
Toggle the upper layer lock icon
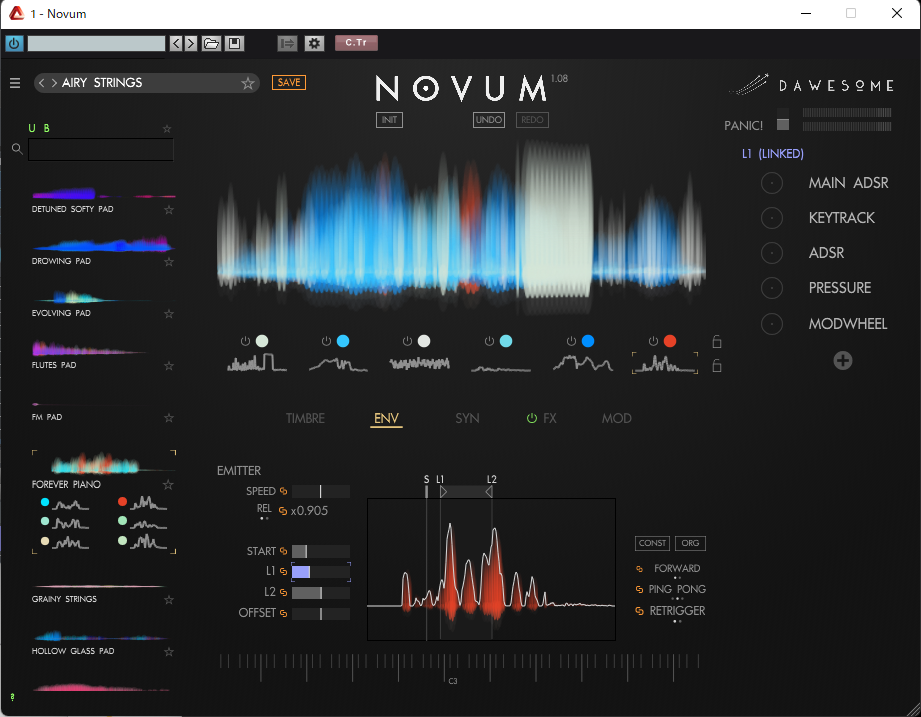pyautogui.click(x=717, y=341)
